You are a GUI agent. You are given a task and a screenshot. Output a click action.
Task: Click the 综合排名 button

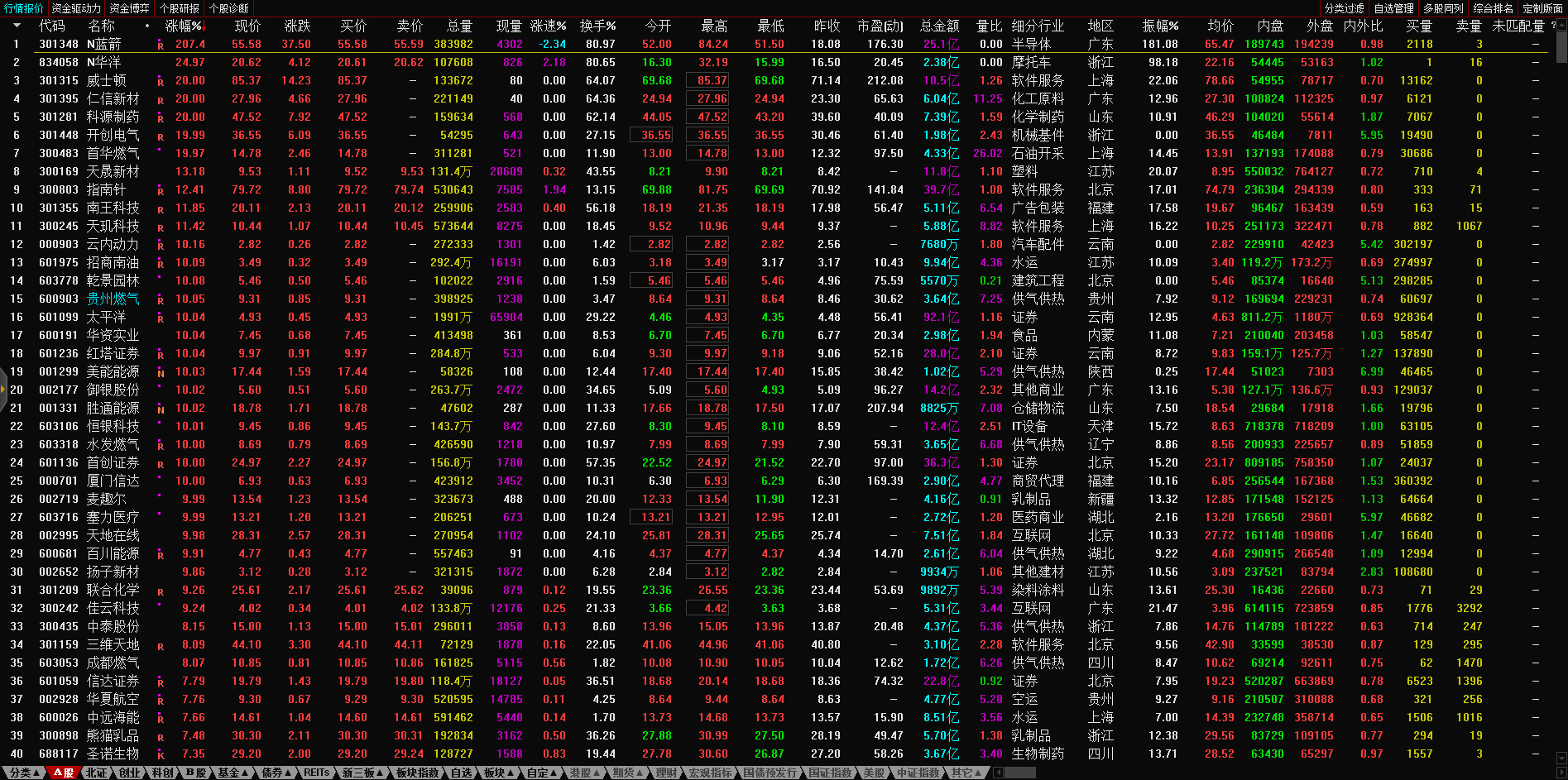1493,8
